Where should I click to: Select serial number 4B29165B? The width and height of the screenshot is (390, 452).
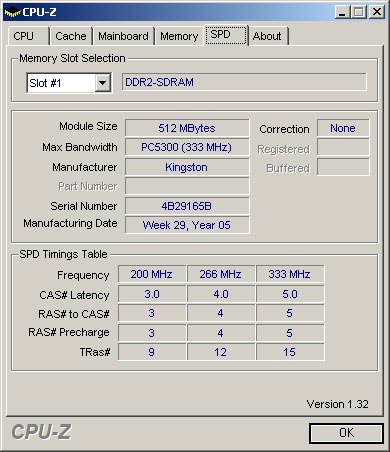point(187,206)
